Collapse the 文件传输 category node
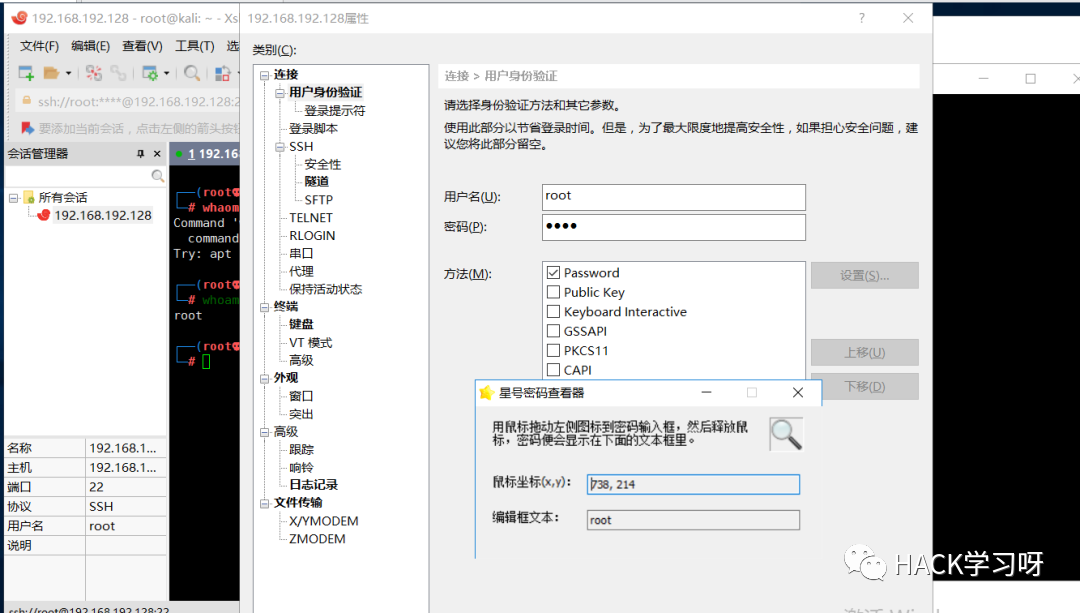The width and height of the screenshot is (1080, 613). click(x=264, y=503)
